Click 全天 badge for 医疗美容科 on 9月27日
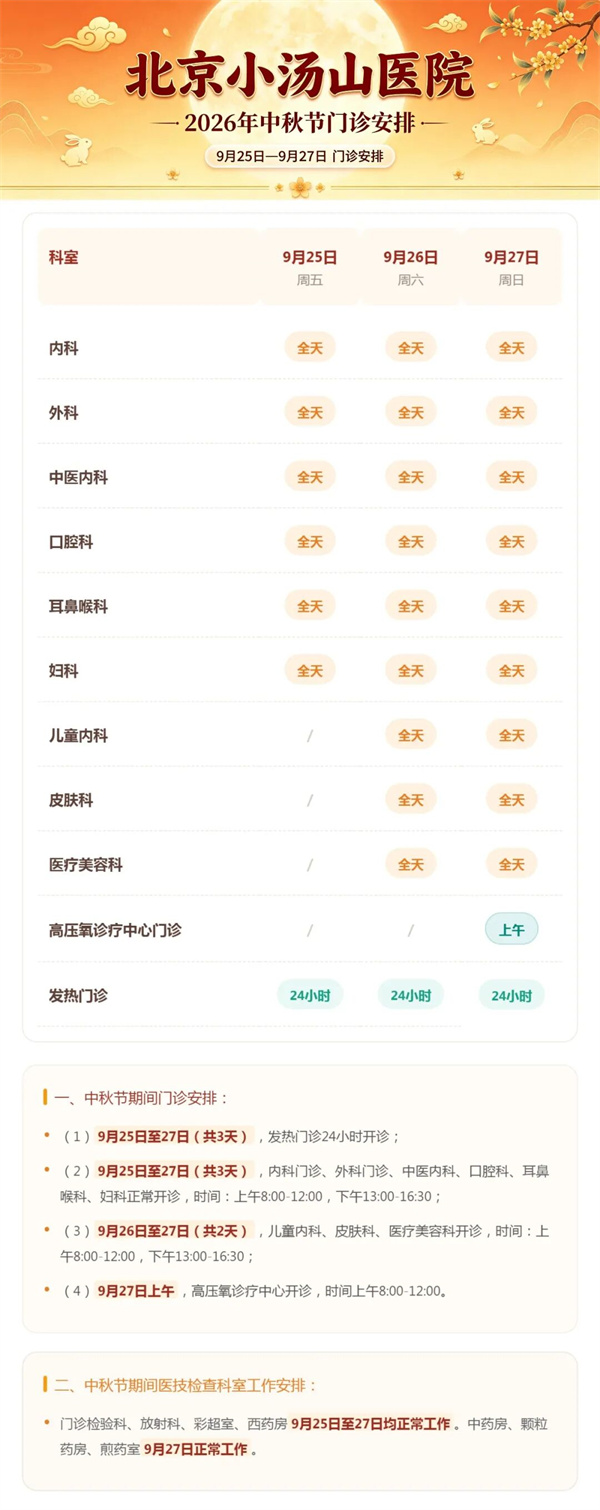The image size is (600, 1510). coord(511,865)
